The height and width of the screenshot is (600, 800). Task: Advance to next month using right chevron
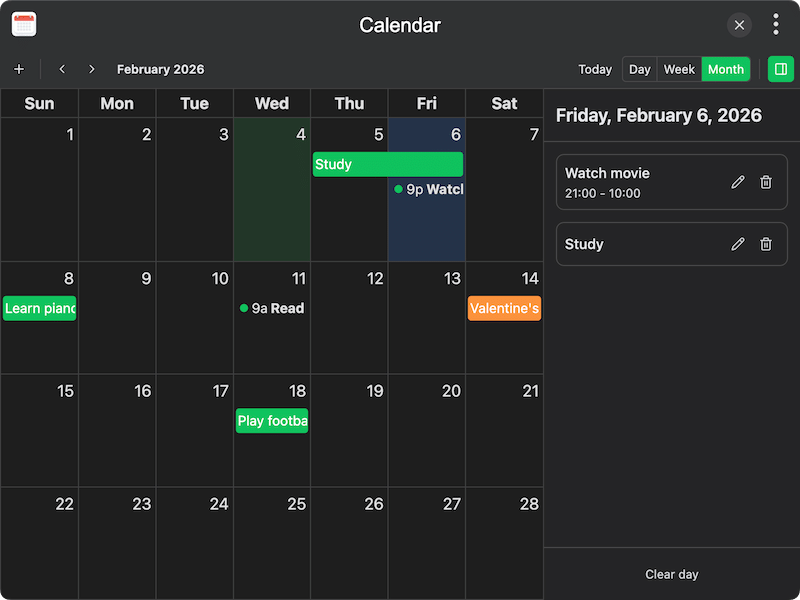pyautogui.click(x=92, y=69)
